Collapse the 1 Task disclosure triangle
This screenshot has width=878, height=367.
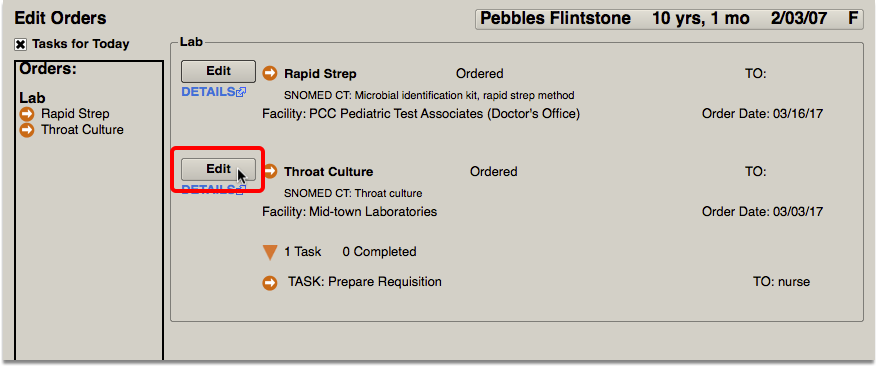point(270,253)
